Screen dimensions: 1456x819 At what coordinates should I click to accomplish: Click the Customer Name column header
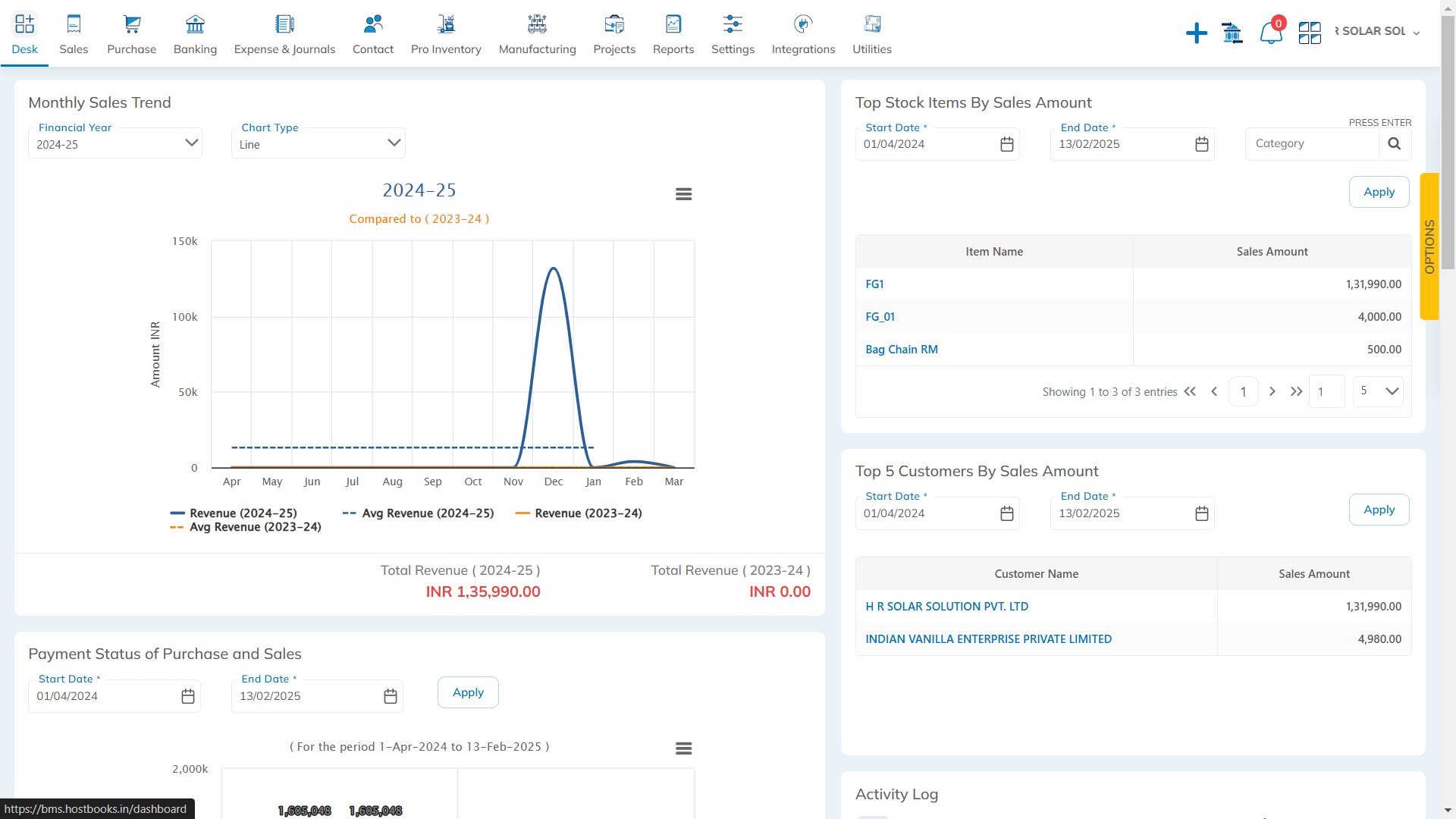tap(1036, 574)
